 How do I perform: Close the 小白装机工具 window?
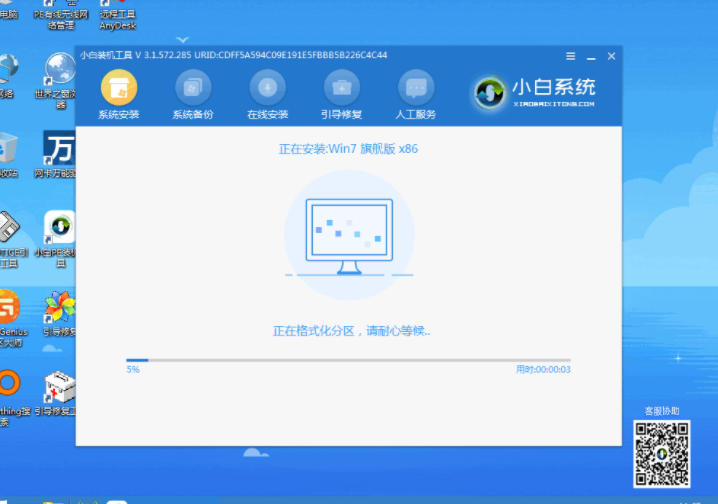tap(611, 56)
